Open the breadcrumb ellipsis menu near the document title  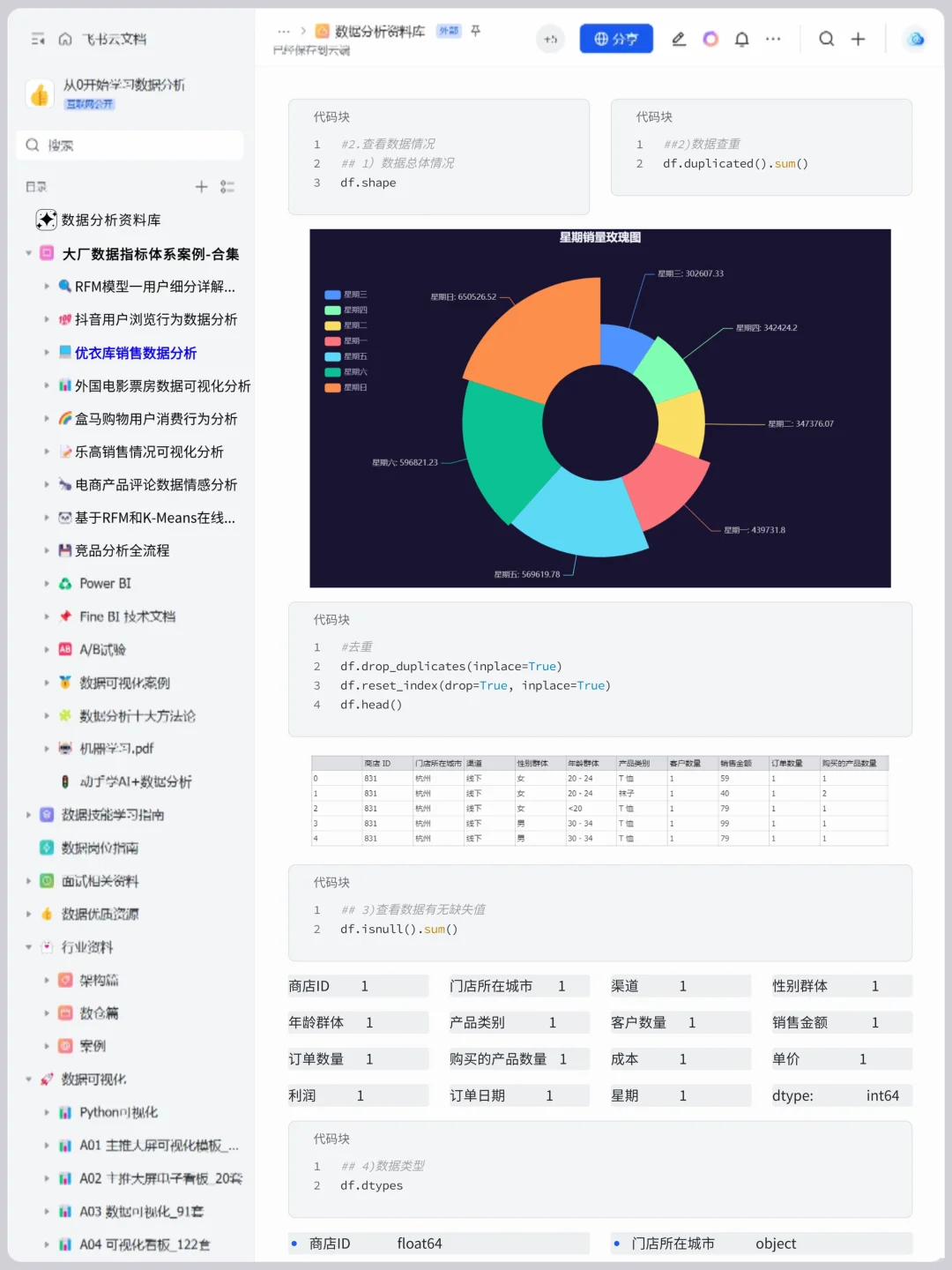tap(283, 30)
